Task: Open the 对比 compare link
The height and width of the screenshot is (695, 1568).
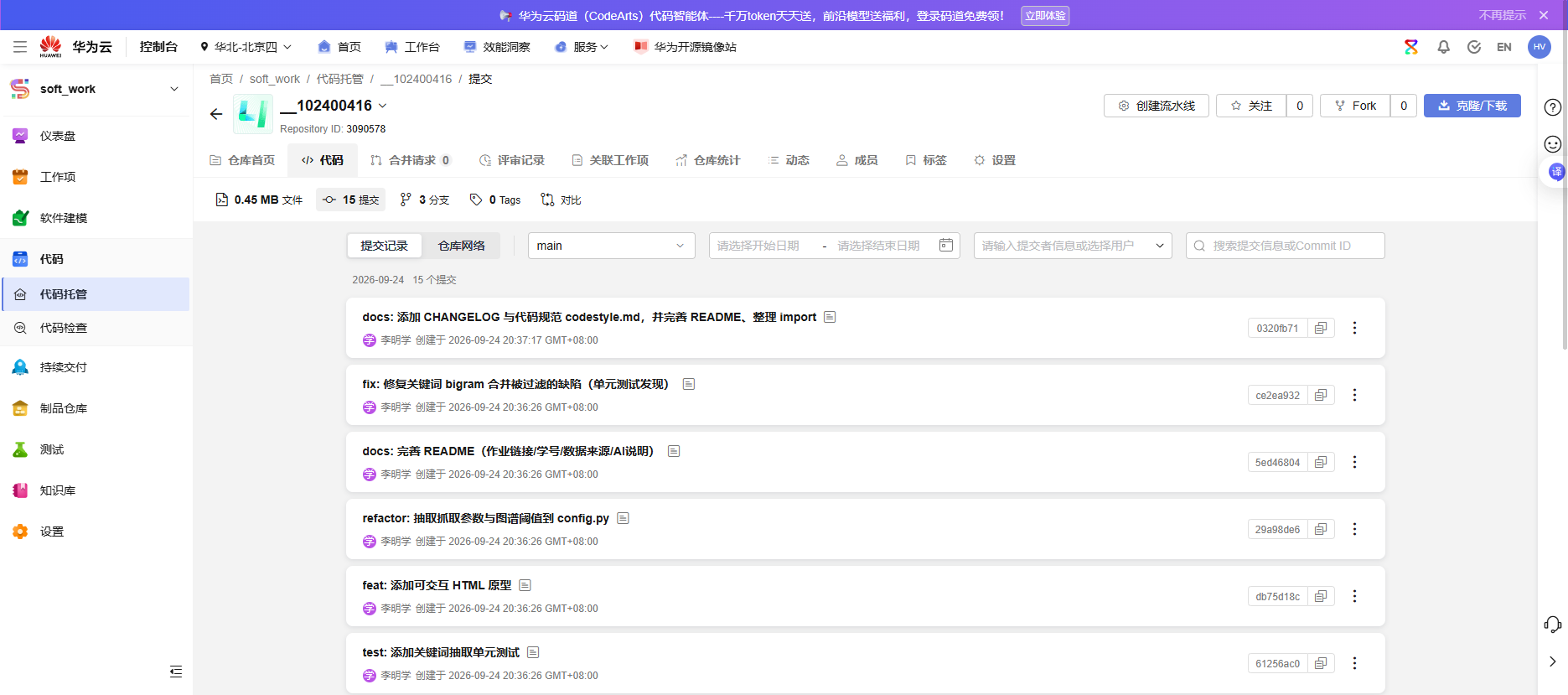Action: pyautogui.click(x=561, y=200)
